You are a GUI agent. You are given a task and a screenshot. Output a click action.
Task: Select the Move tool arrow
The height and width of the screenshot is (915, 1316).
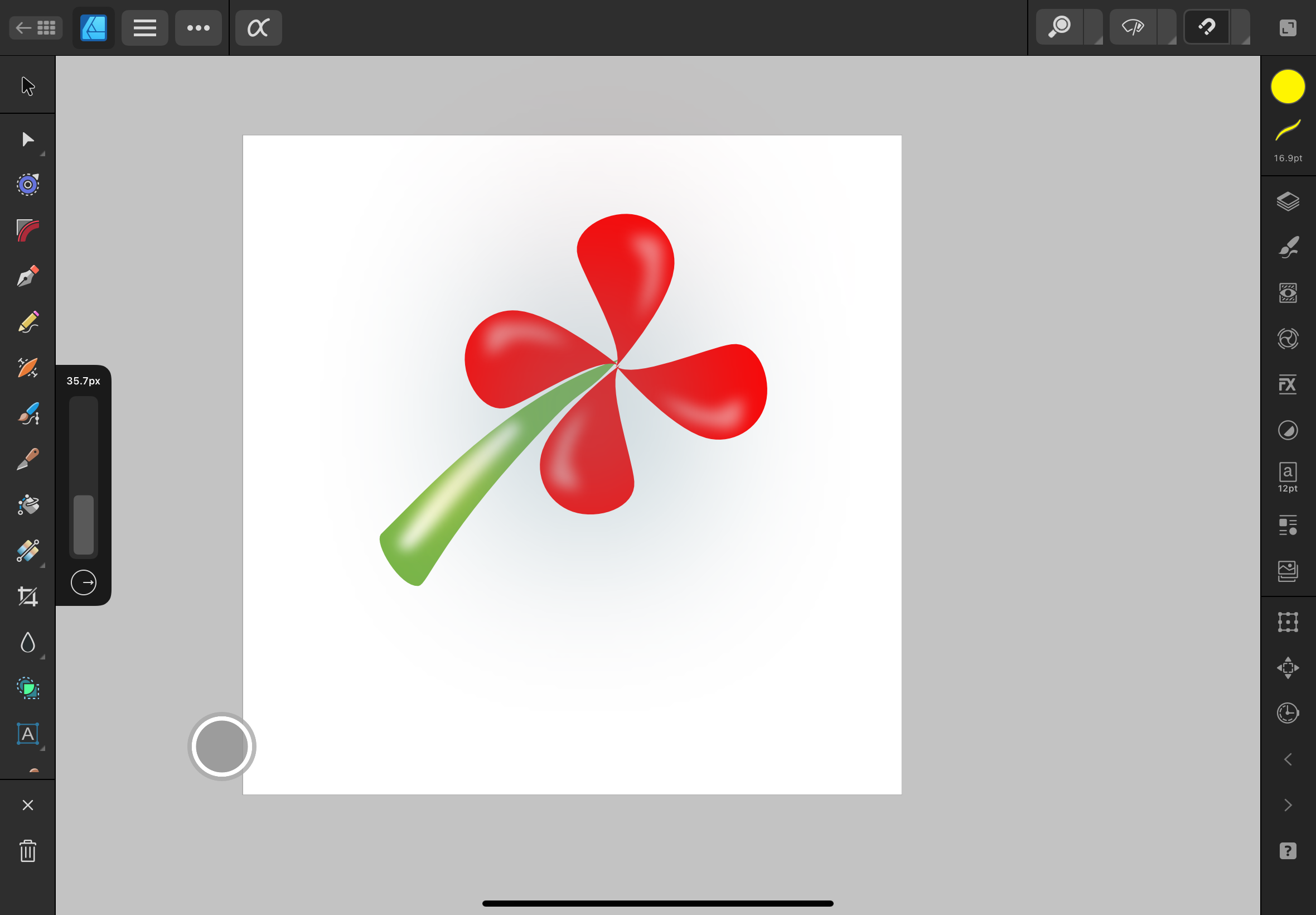tap(27, 86)
